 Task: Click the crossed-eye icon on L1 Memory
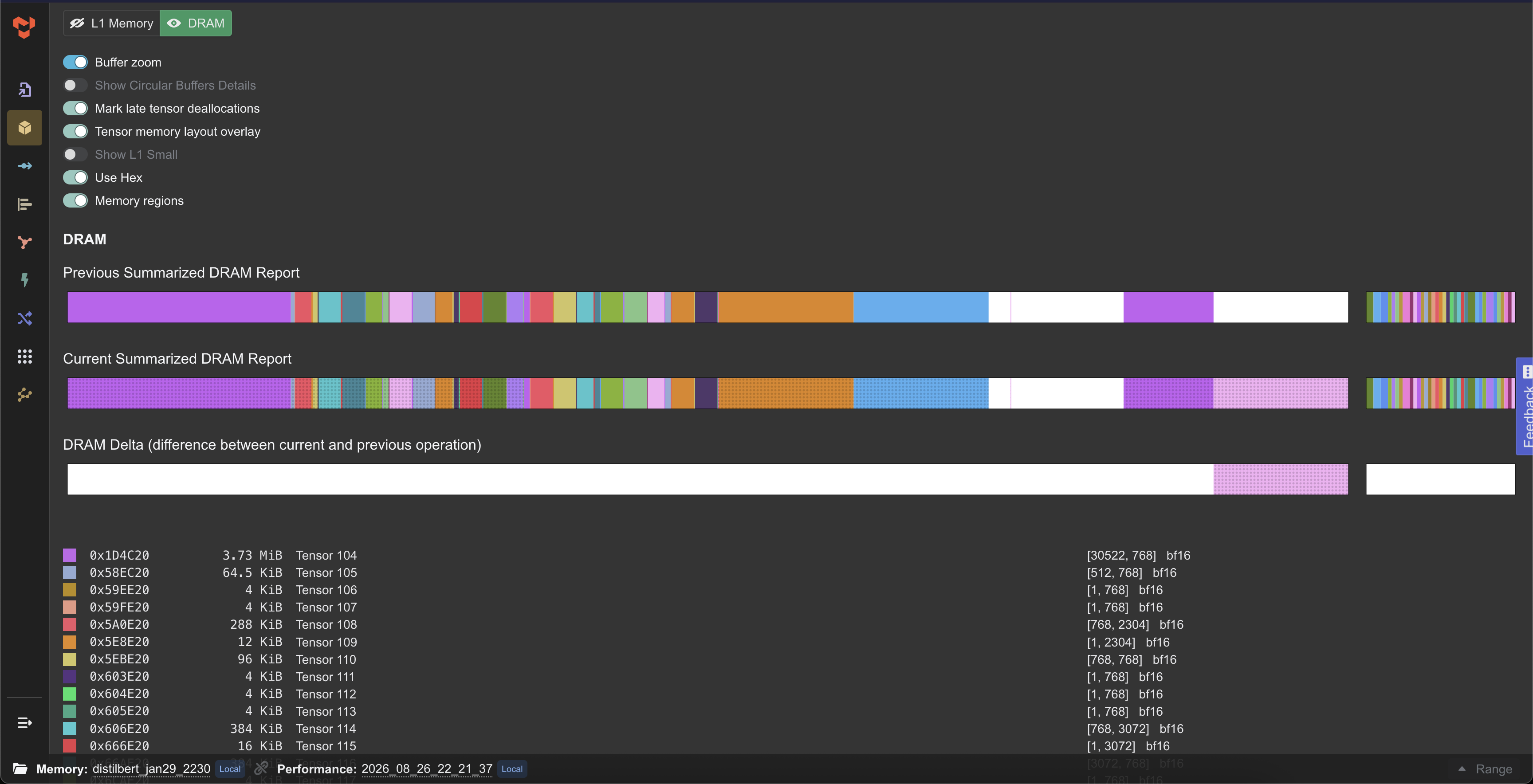pos(77,23)
